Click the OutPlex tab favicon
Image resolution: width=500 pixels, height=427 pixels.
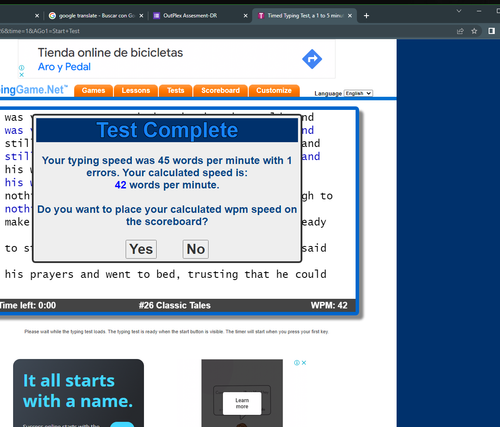click(x=156, y=16)
